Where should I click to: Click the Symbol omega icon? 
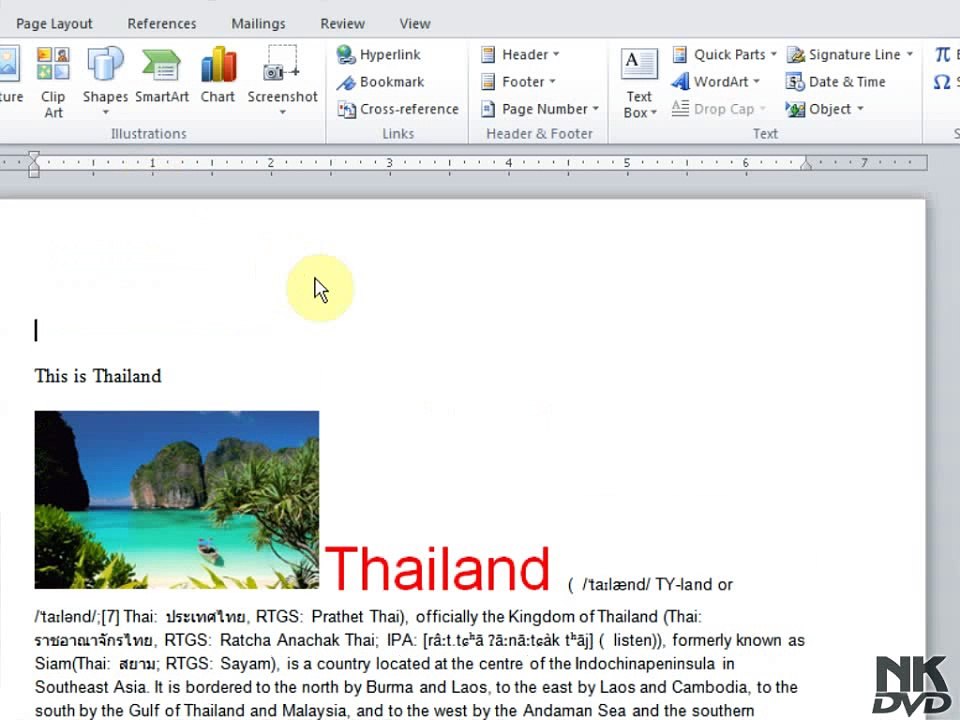tap(942, 81)
